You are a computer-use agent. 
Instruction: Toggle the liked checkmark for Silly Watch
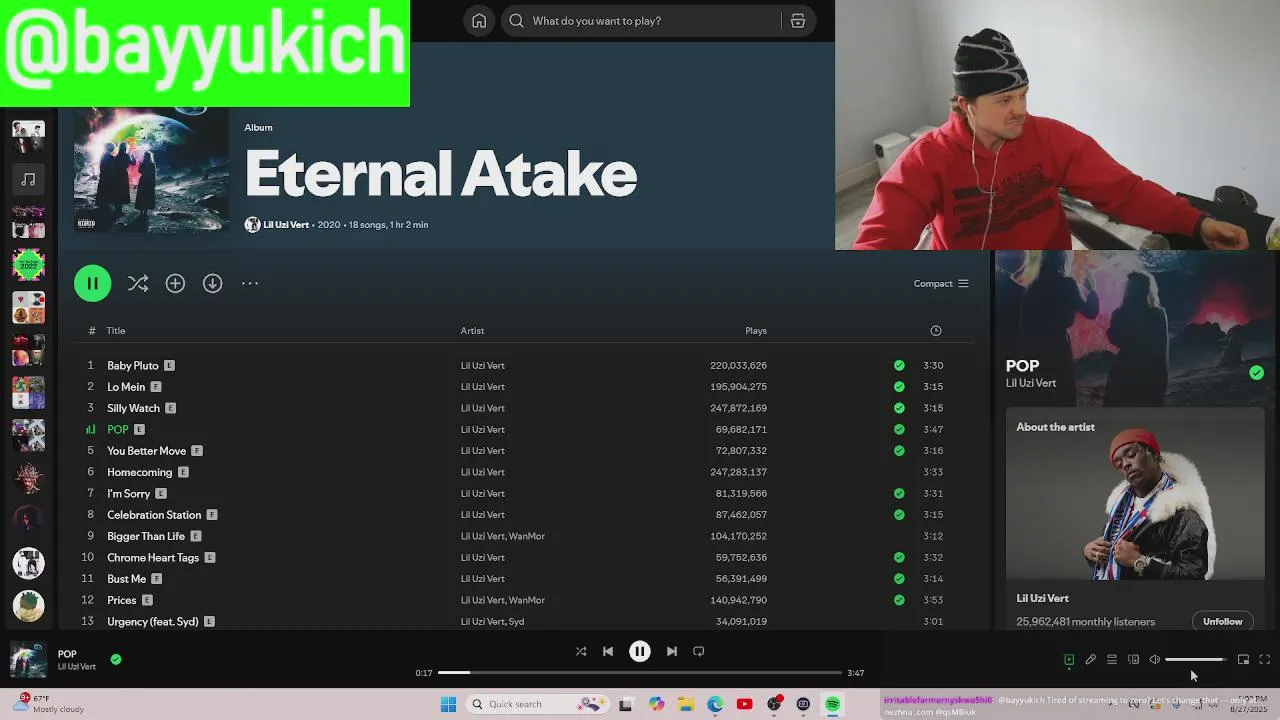(899, 408)
